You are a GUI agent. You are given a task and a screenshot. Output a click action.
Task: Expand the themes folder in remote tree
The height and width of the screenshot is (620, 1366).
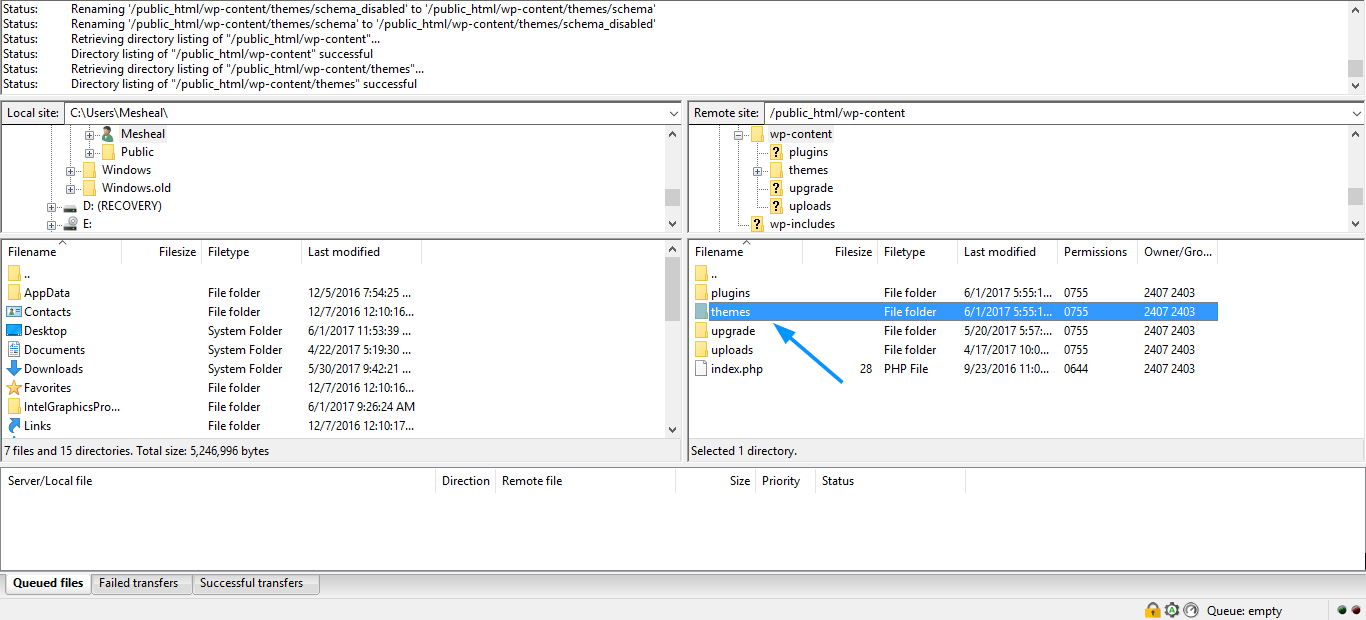pos(757,171)
